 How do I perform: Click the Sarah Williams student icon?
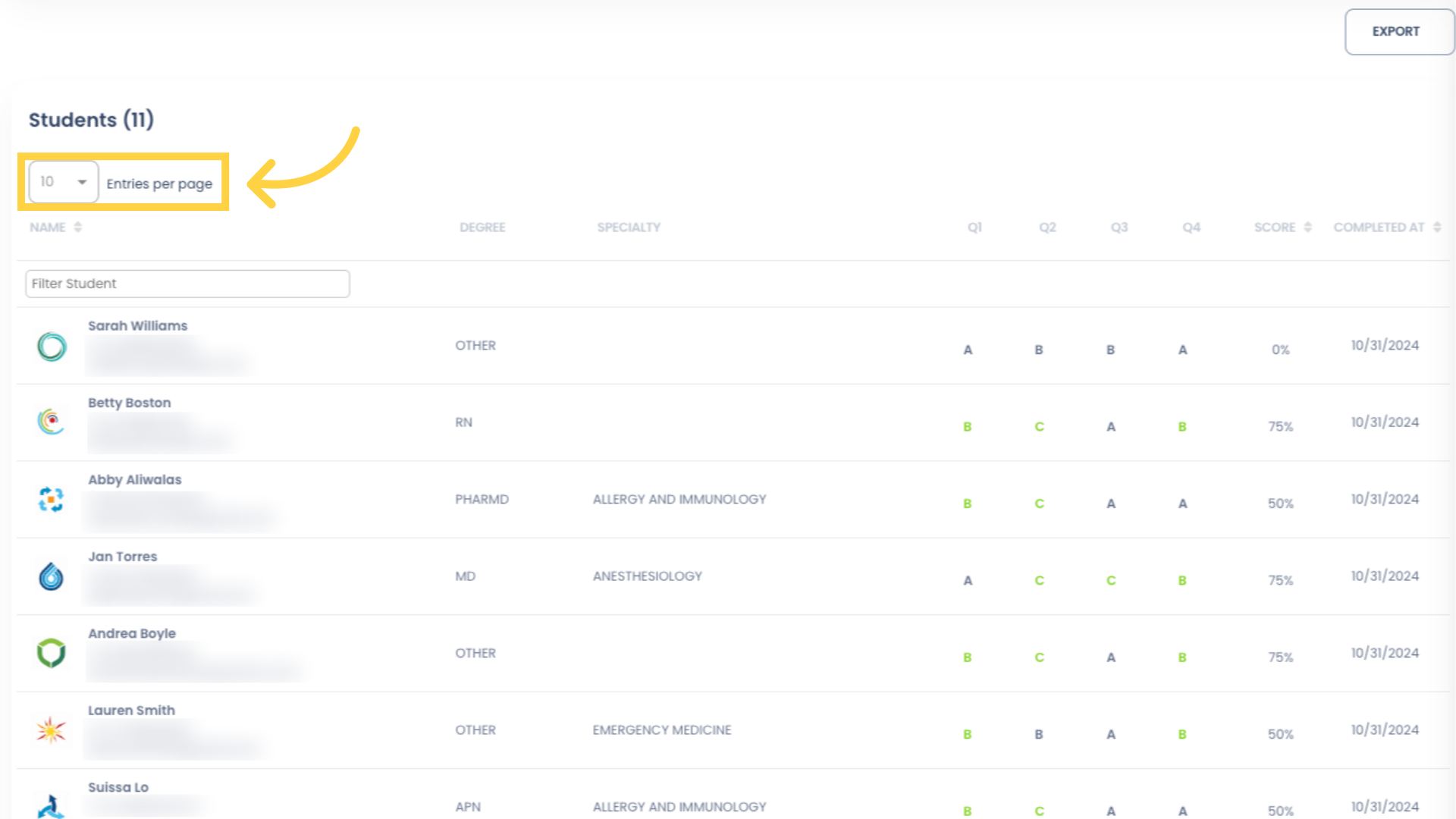(x=52, y=346)
